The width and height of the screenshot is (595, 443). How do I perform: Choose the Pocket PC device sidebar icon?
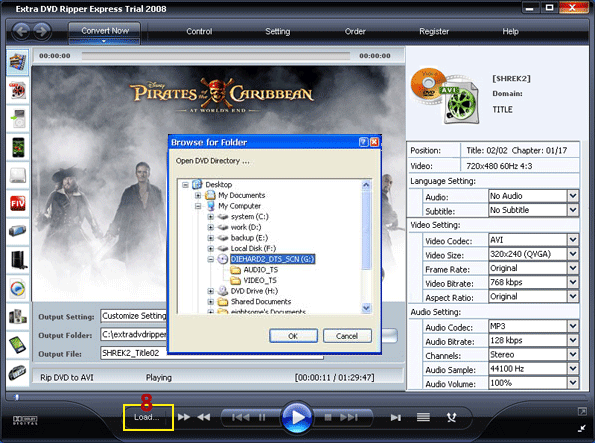click(x=17, y=345)
